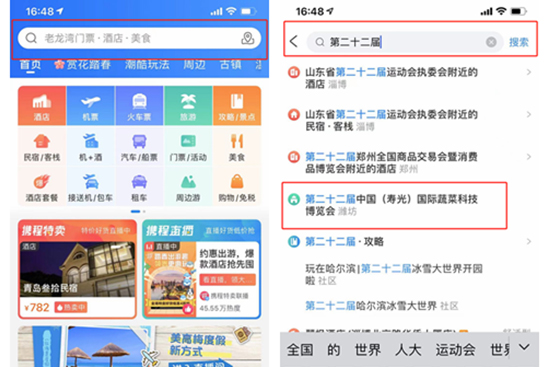
Task: Select 国际蔬菜科技博览会 search suggestion
Action: (395, 205)
